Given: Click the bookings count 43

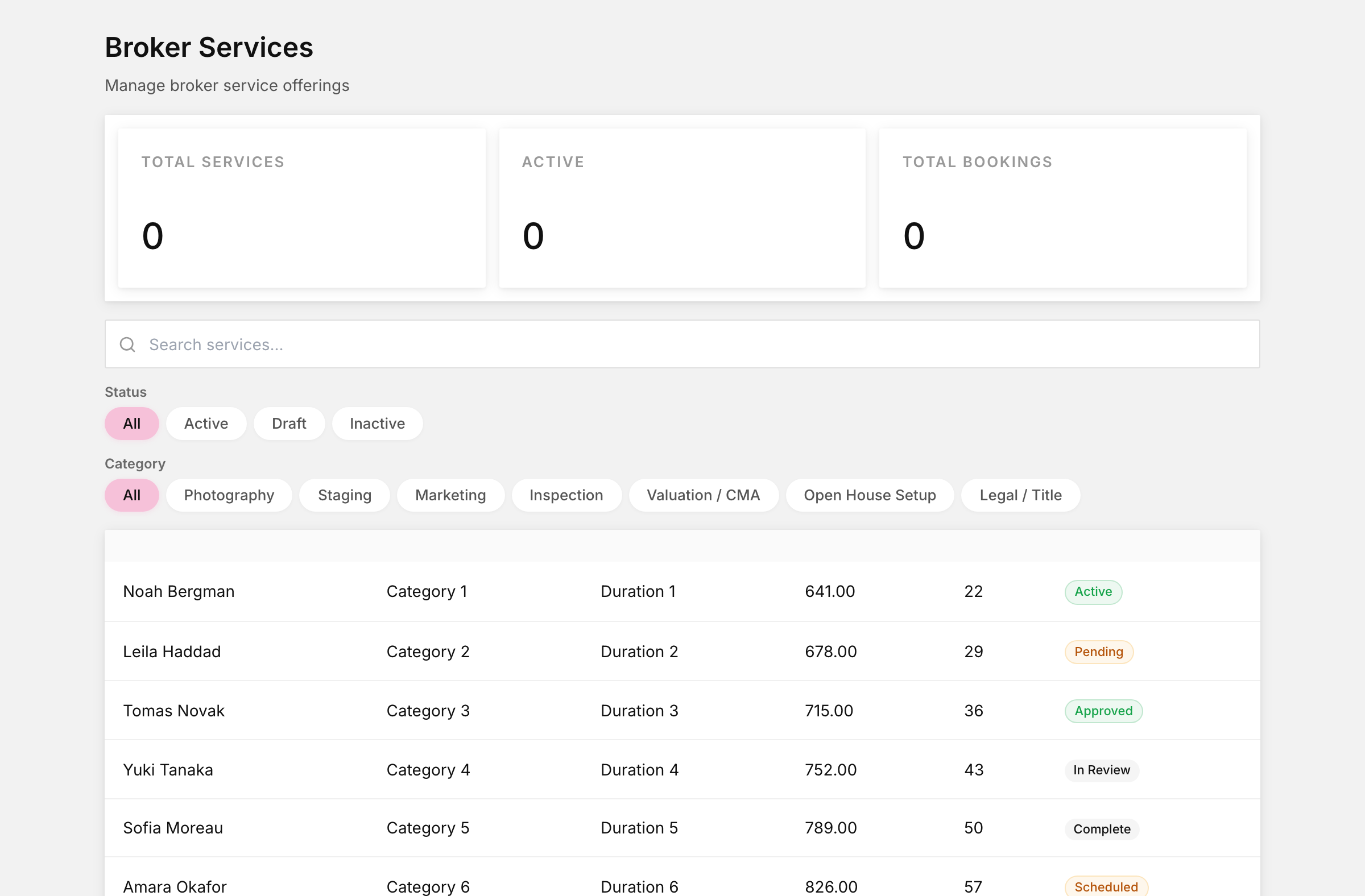Looking at the screenshot, I should pos(973,770).
